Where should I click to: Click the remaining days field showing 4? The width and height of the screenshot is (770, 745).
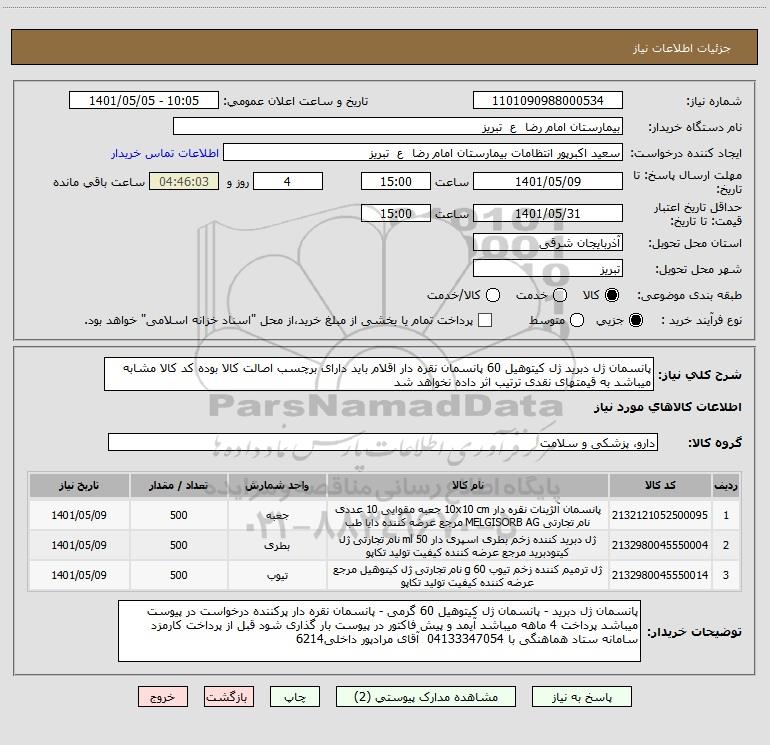[x=288, y=181]
